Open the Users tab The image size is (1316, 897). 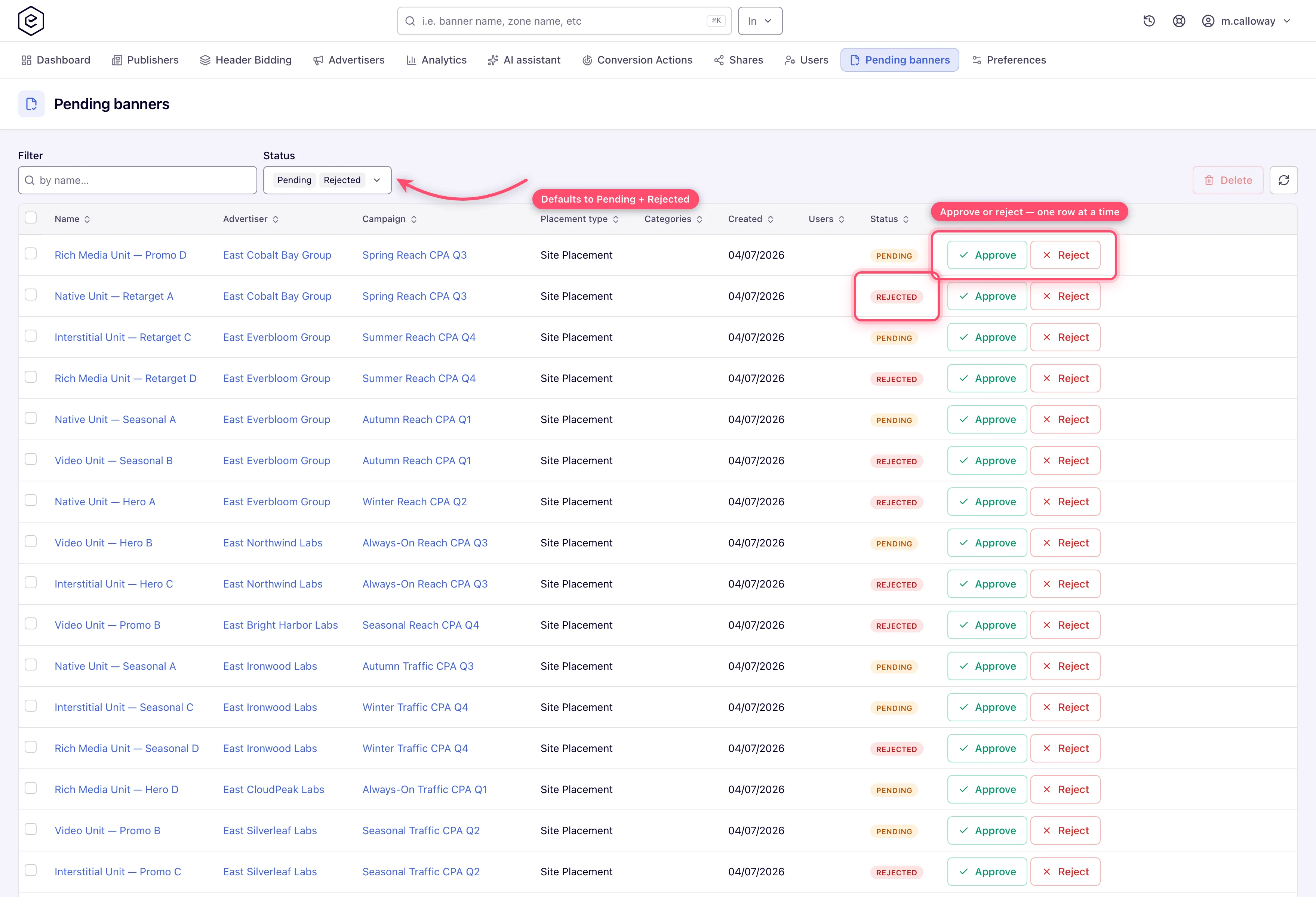(806, 60)
